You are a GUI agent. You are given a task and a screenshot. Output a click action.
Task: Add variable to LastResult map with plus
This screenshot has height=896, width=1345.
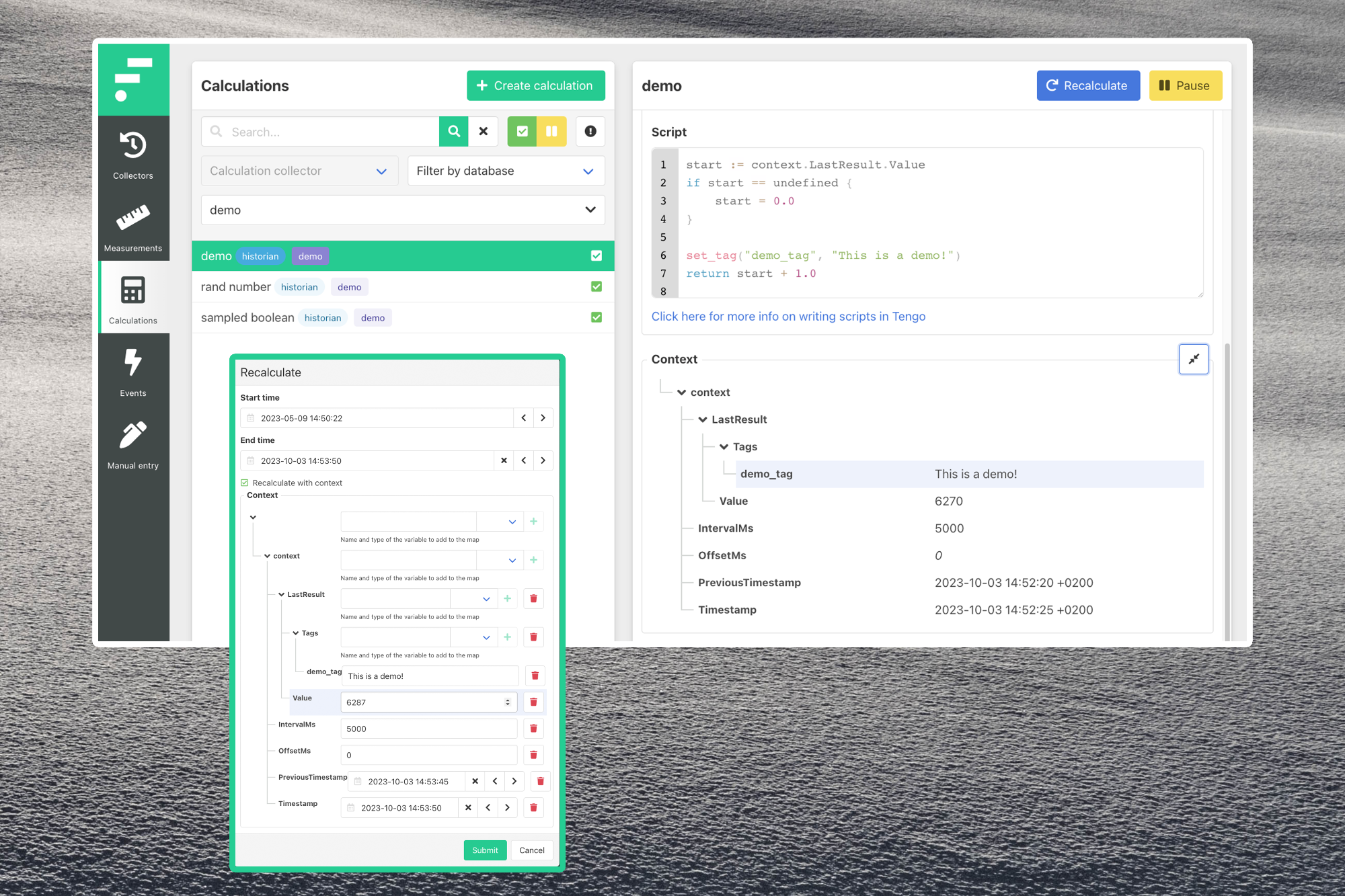click(x=508, y=598)
